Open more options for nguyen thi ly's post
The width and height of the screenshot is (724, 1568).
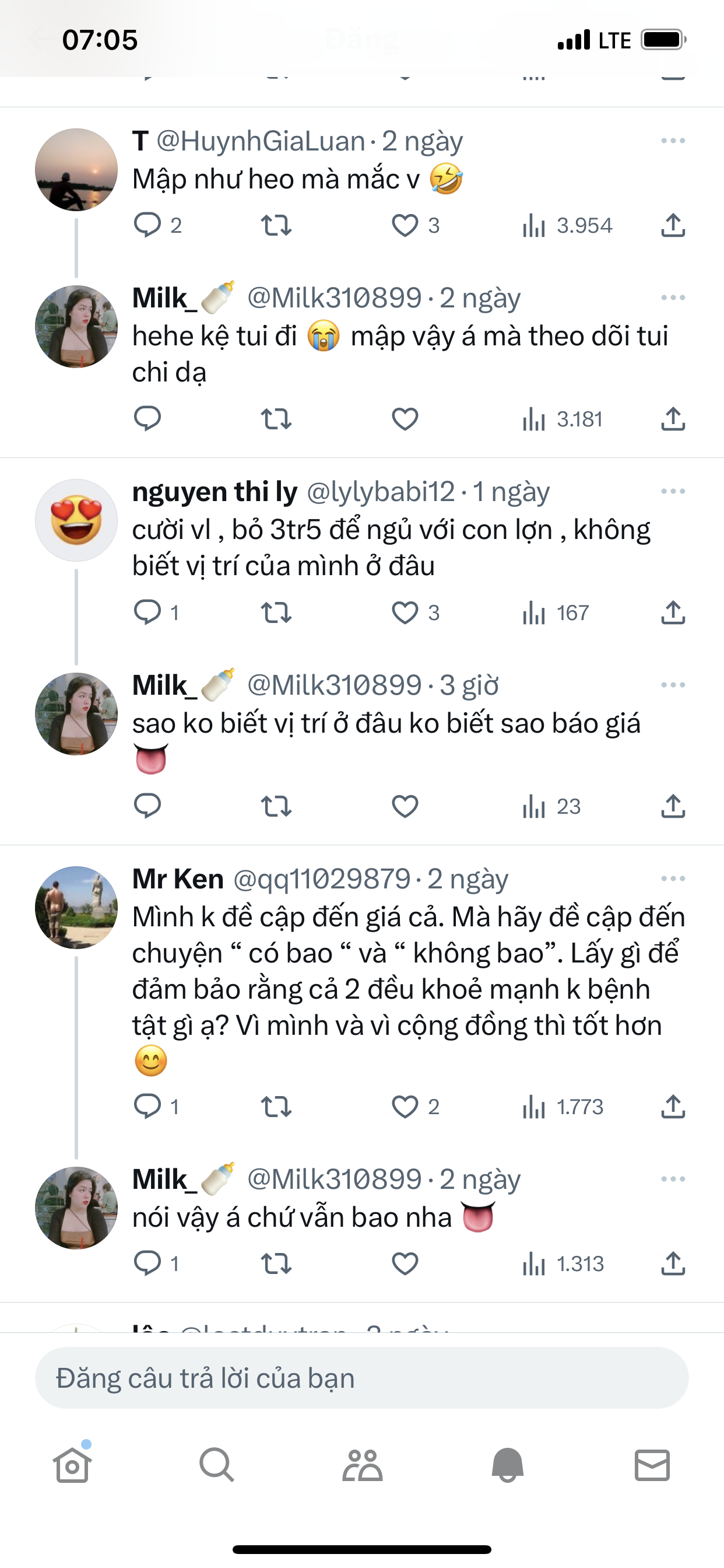(x=673, y=492)
